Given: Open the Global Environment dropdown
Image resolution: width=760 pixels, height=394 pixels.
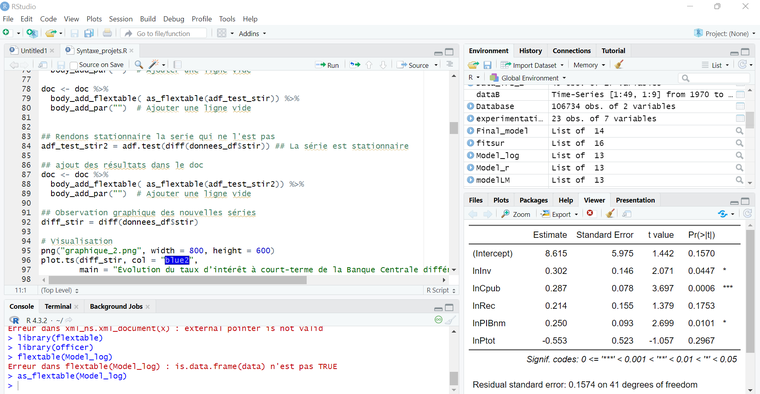Looking at the screenshot, I should coord(527,78).
